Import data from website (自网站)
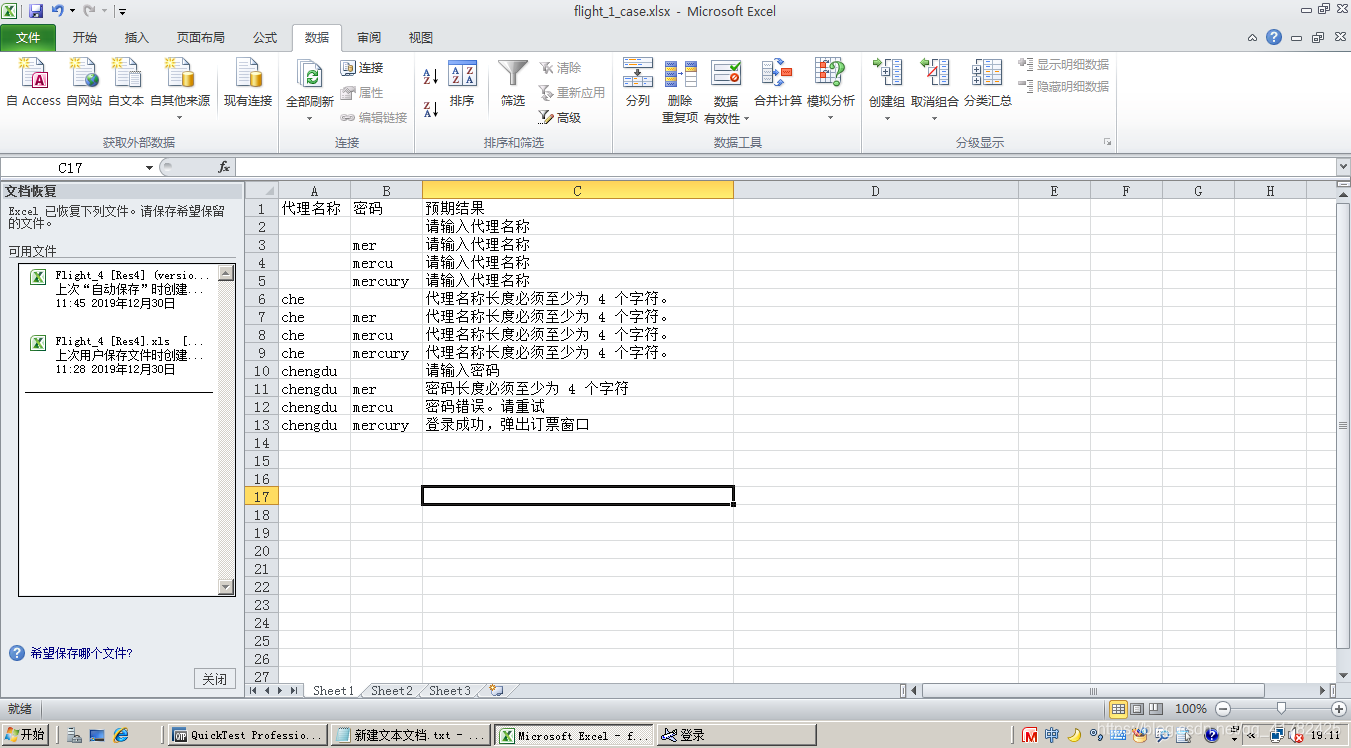Screen dimensions: 1351x748 [x=84, y=82]
